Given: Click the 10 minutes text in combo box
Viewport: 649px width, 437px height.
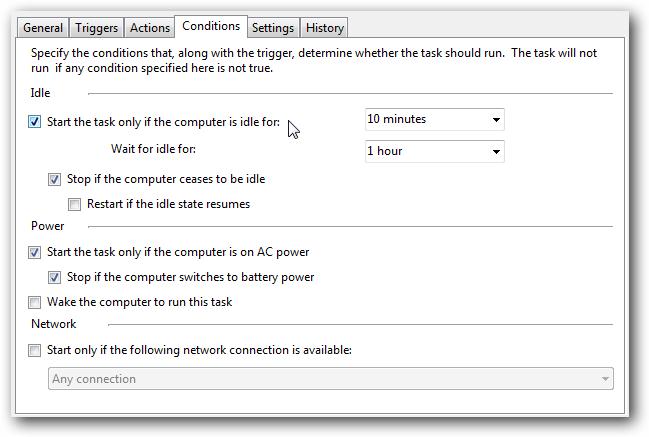Looking at the screenshot, I should [397, 119].
